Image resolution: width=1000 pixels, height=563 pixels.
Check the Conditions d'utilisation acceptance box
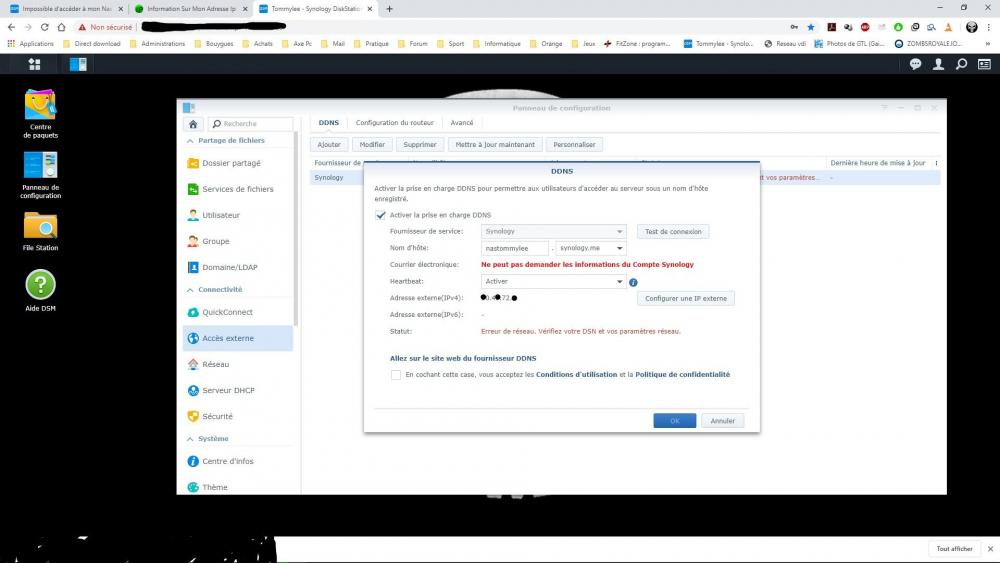click(x=396, y=375)
